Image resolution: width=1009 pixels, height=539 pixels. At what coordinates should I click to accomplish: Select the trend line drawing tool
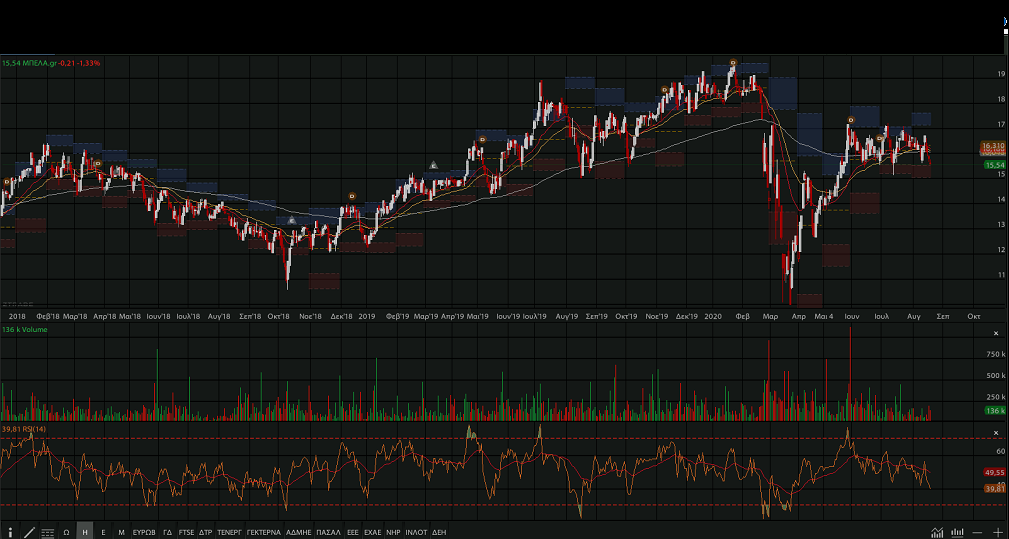[29, 532]
